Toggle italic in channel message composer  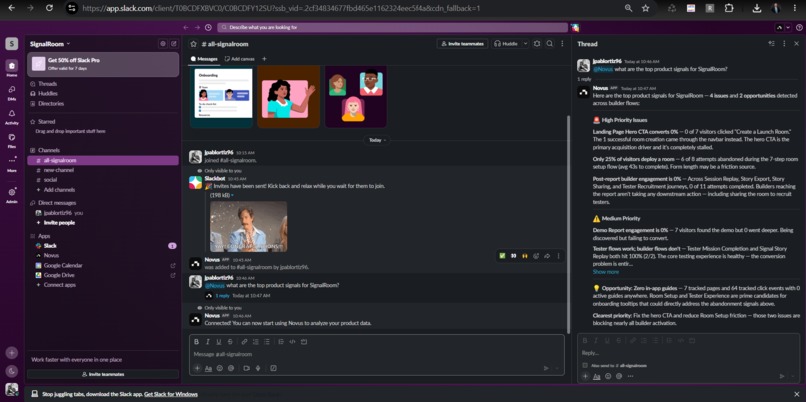tap(208, 341)
